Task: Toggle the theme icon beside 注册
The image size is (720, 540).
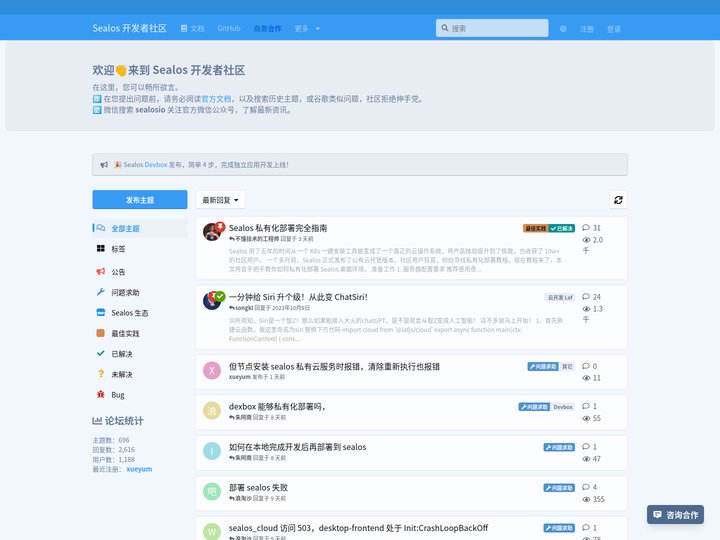Action: pyautogui.click(x=563, y=29)
